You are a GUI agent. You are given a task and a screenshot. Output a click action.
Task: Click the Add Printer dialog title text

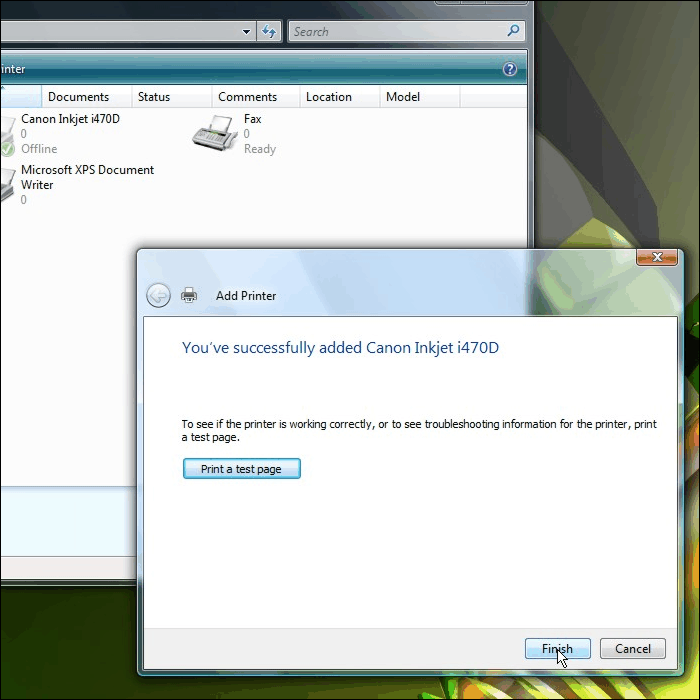246,296
